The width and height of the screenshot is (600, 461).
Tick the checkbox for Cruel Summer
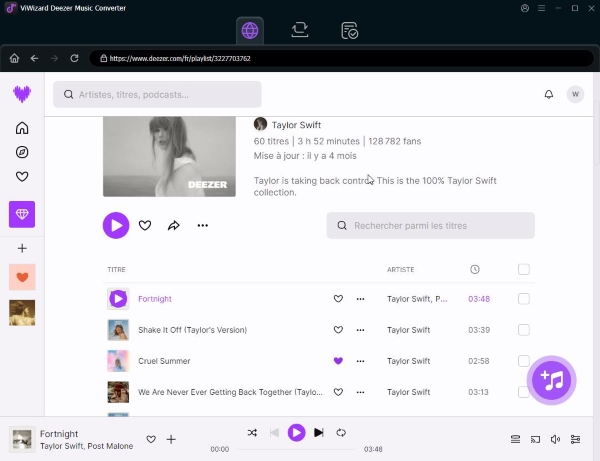point(524,361)
